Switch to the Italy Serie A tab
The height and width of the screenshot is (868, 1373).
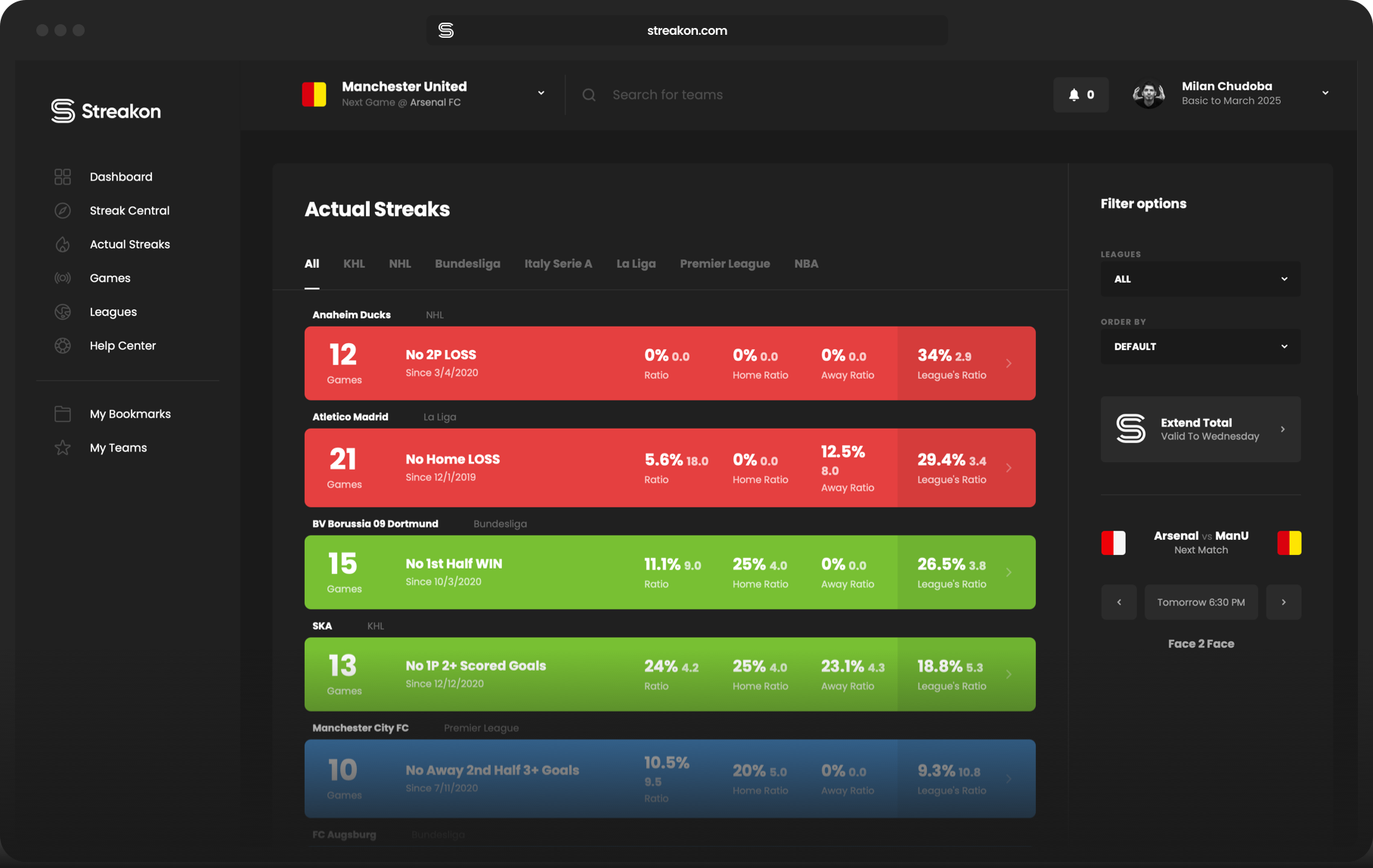(558, 264)
